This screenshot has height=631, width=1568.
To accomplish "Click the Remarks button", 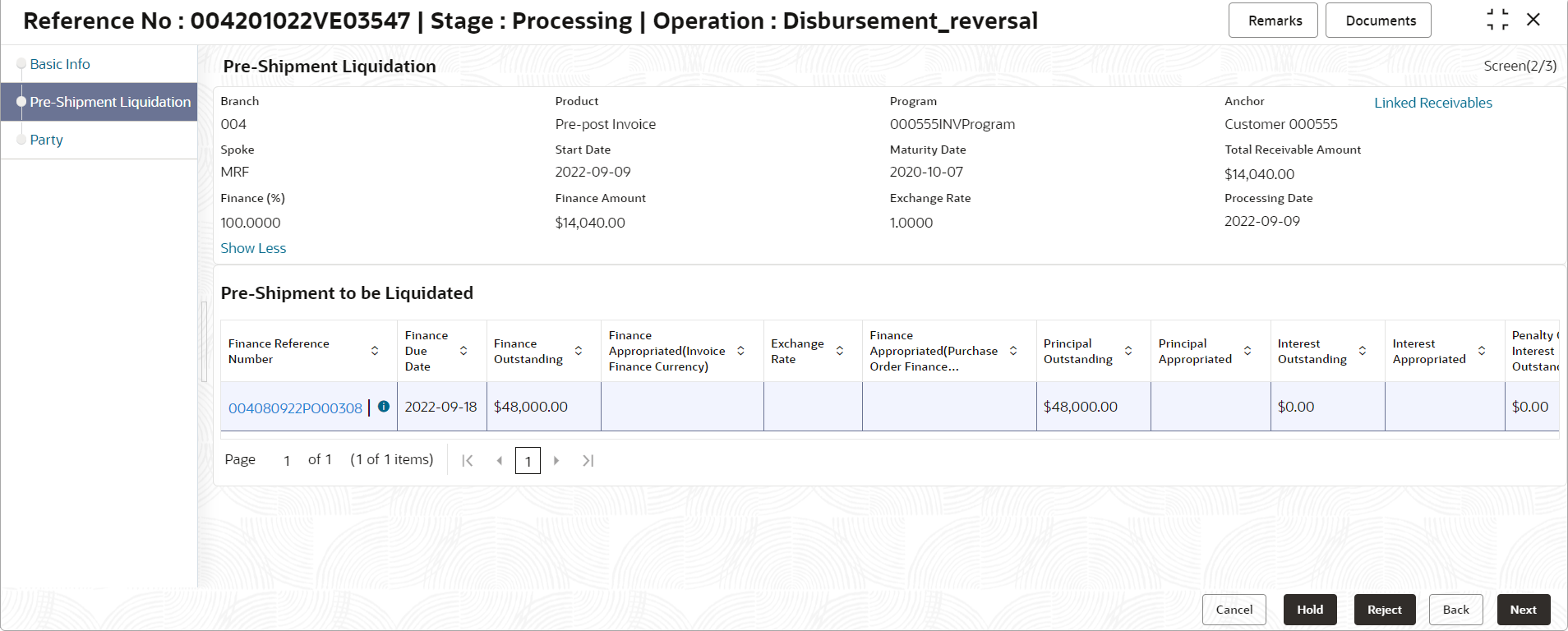I will point(1275,21).
